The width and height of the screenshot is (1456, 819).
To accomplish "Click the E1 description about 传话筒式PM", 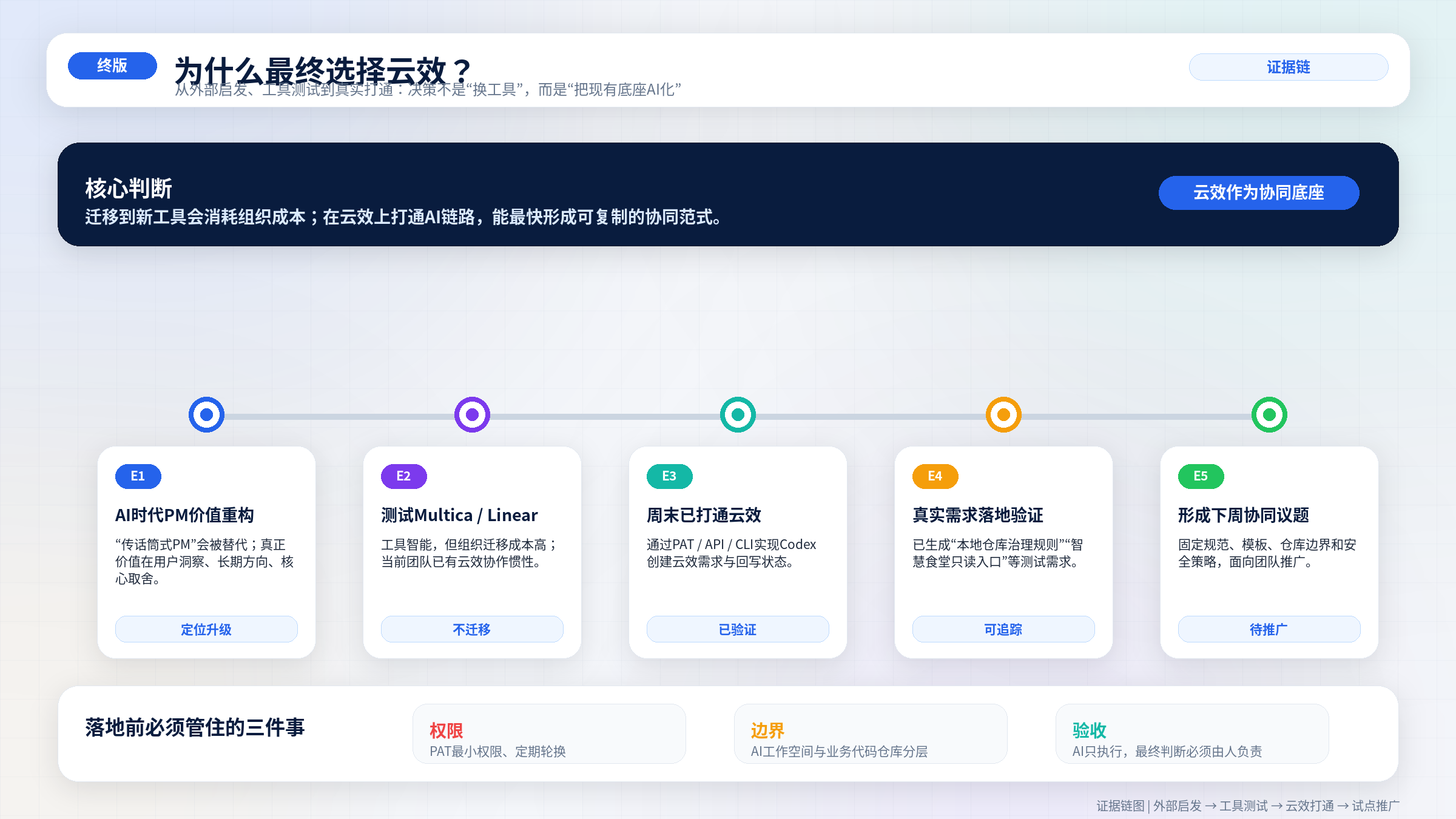I will click(204, 562).
